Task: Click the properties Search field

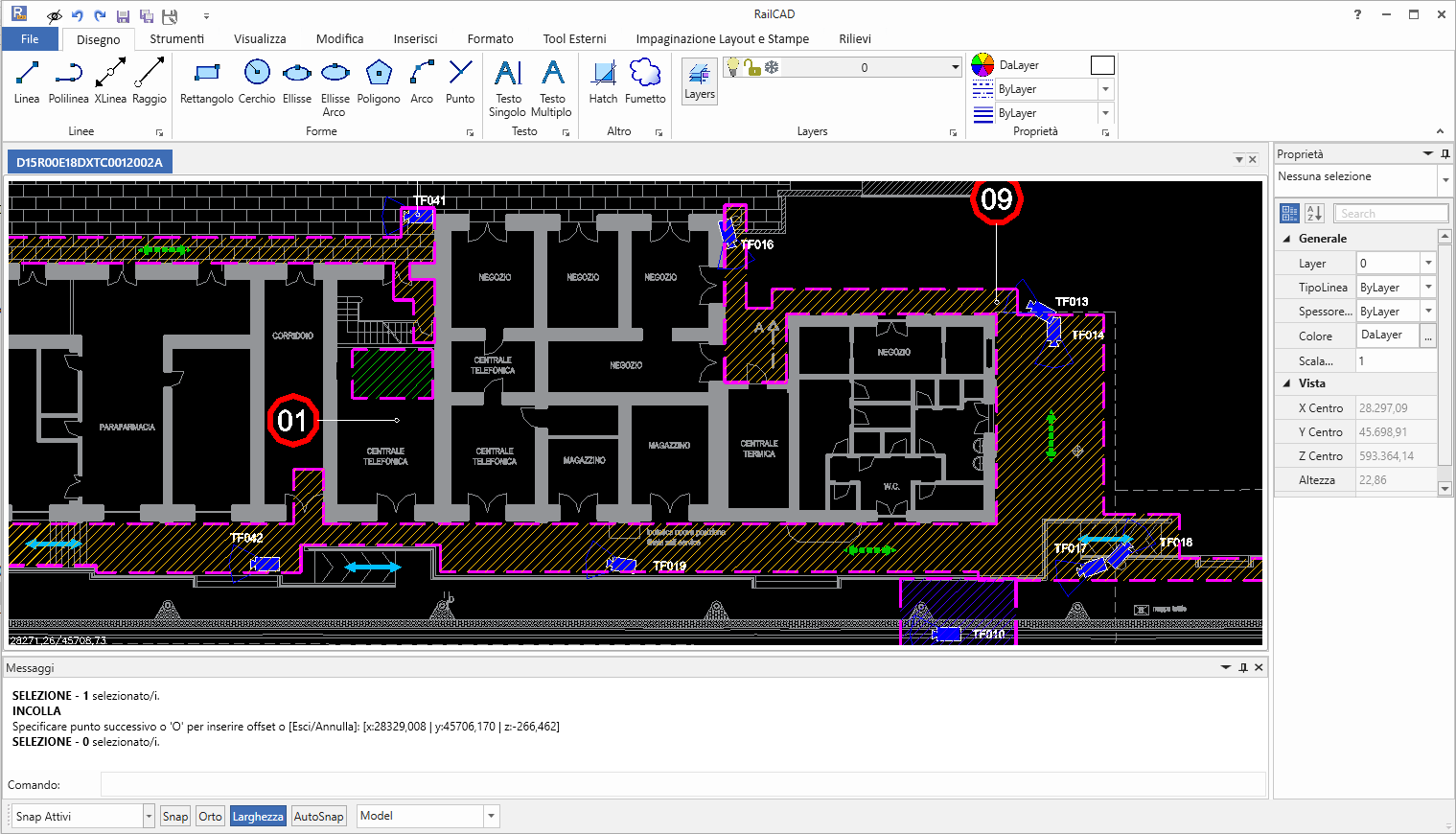Action: [1391, 213]
